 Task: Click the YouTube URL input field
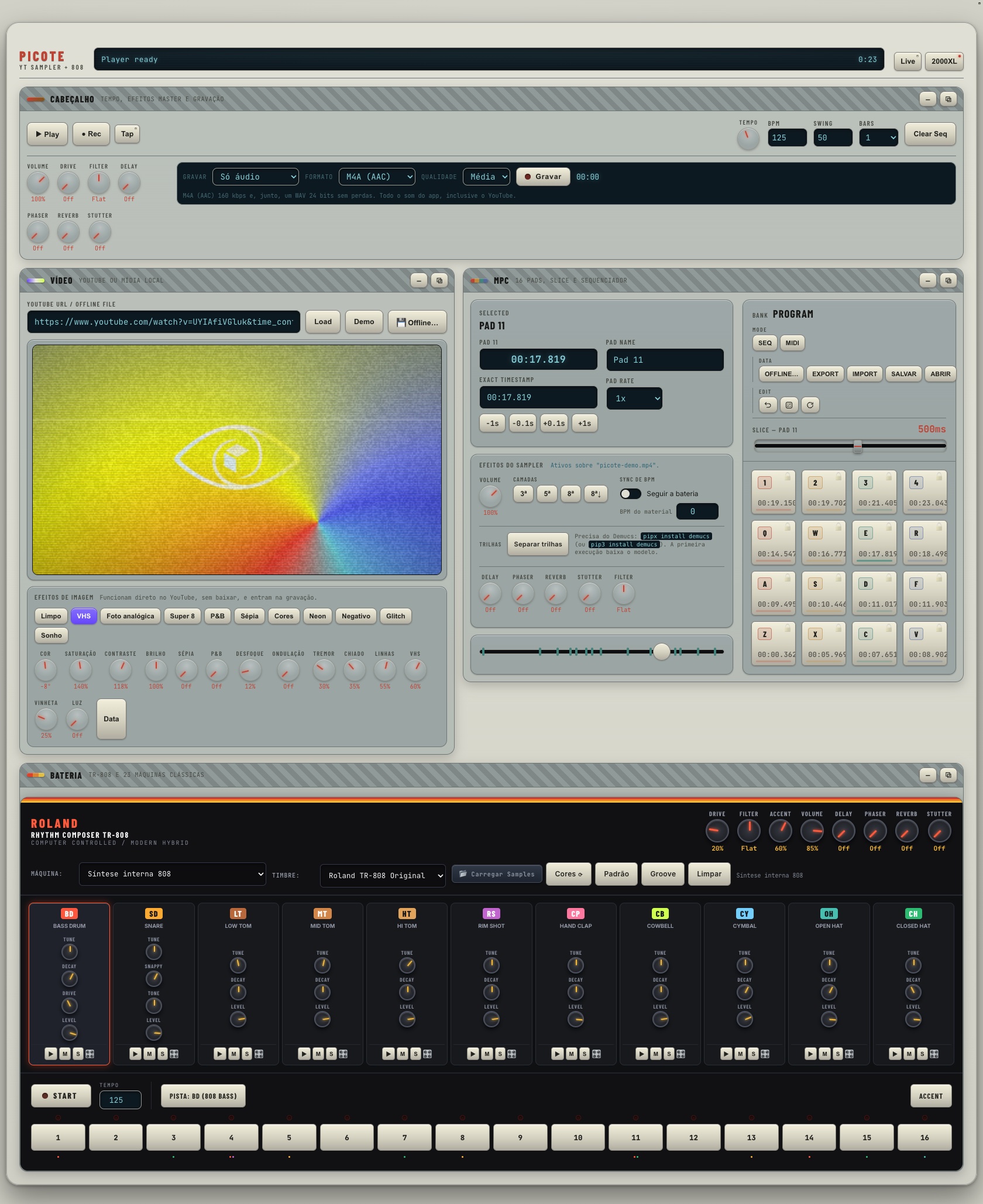pos(164,322)
